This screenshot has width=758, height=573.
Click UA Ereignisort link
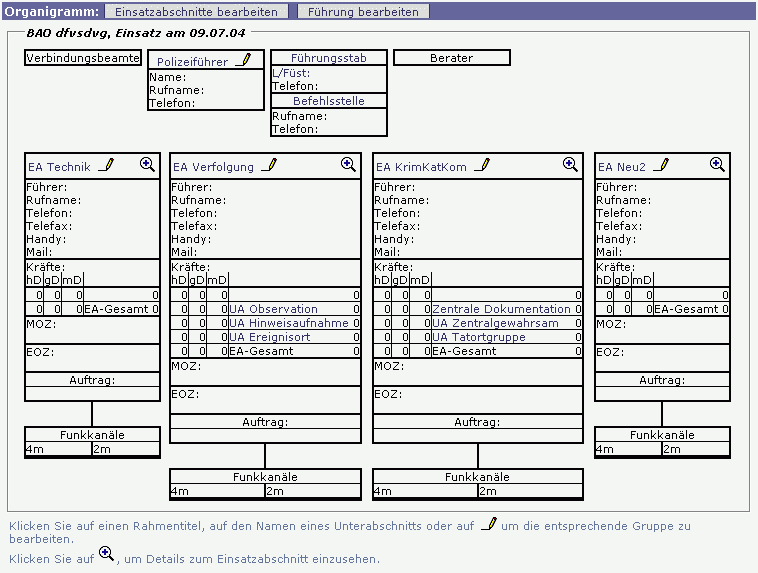tap(270, 338)
